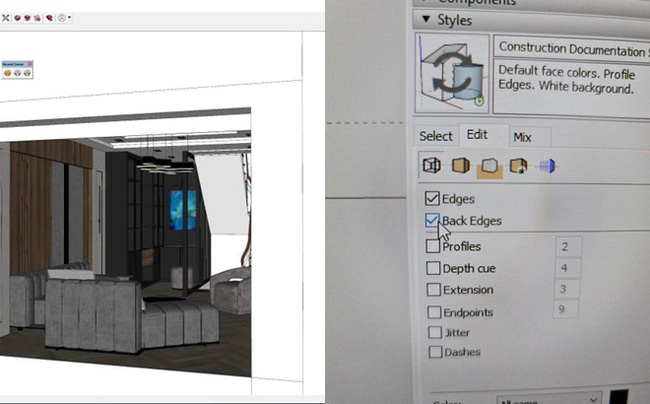Image resolution: width=650 pixels, height=404 pixels.
Task: Collapse the Styles panel
Action: pos(426,18)
